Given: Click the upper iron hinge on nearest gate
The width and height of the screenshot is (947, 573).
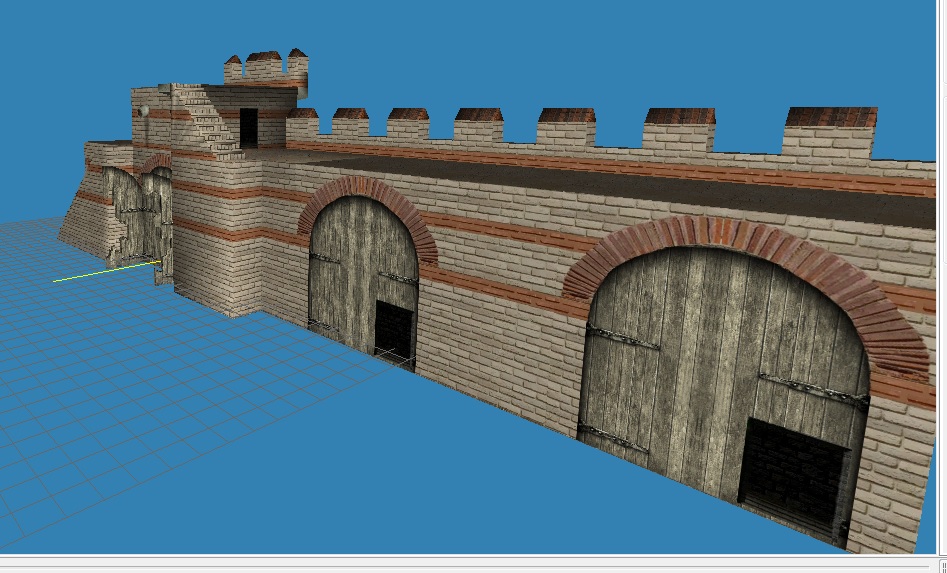Looking at the screenshot, I should click(622, 337).
